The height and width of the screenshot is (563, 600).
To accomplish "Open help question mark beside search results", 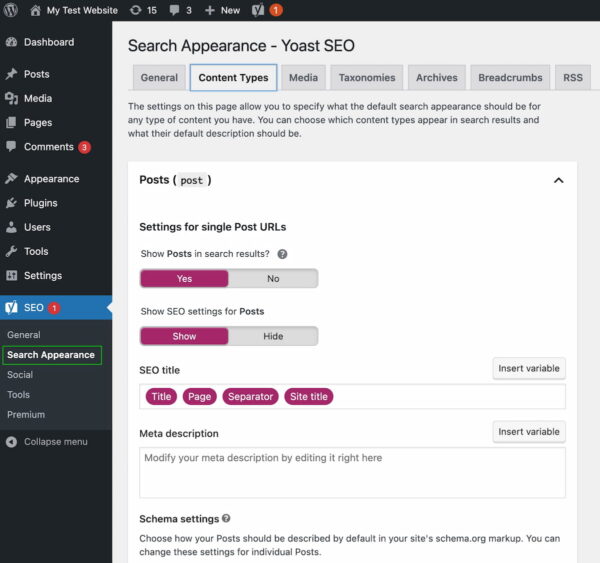I will pos(282,254).
